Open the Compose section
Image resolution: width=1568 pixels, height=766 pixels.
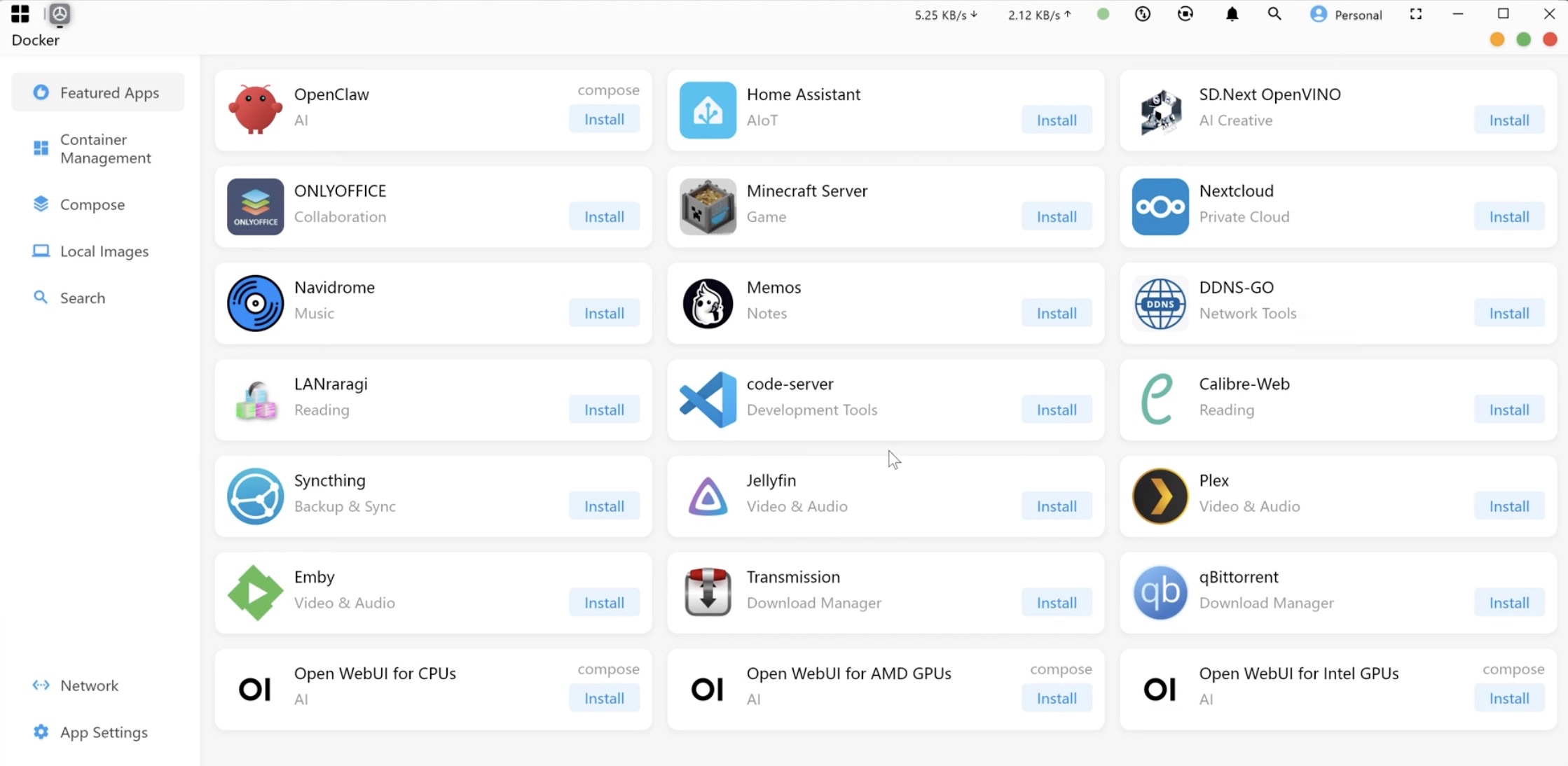tap(98, 204)
